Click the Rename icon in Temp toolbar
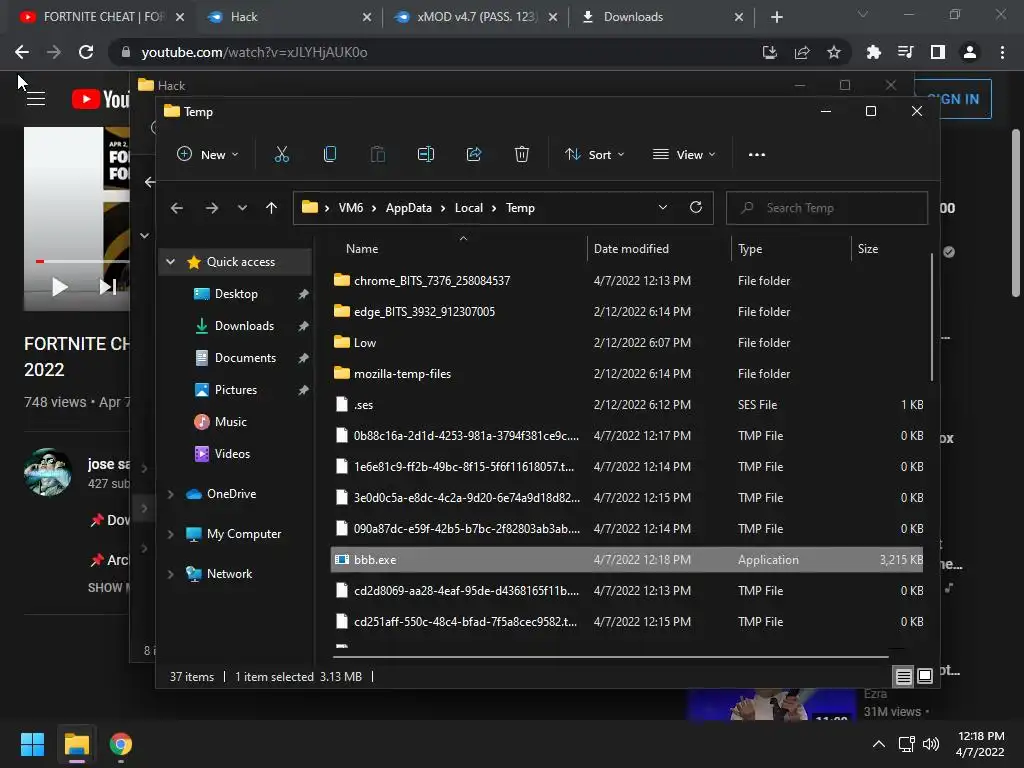The height and width of the screenshot is (768, 1024). 426,155
